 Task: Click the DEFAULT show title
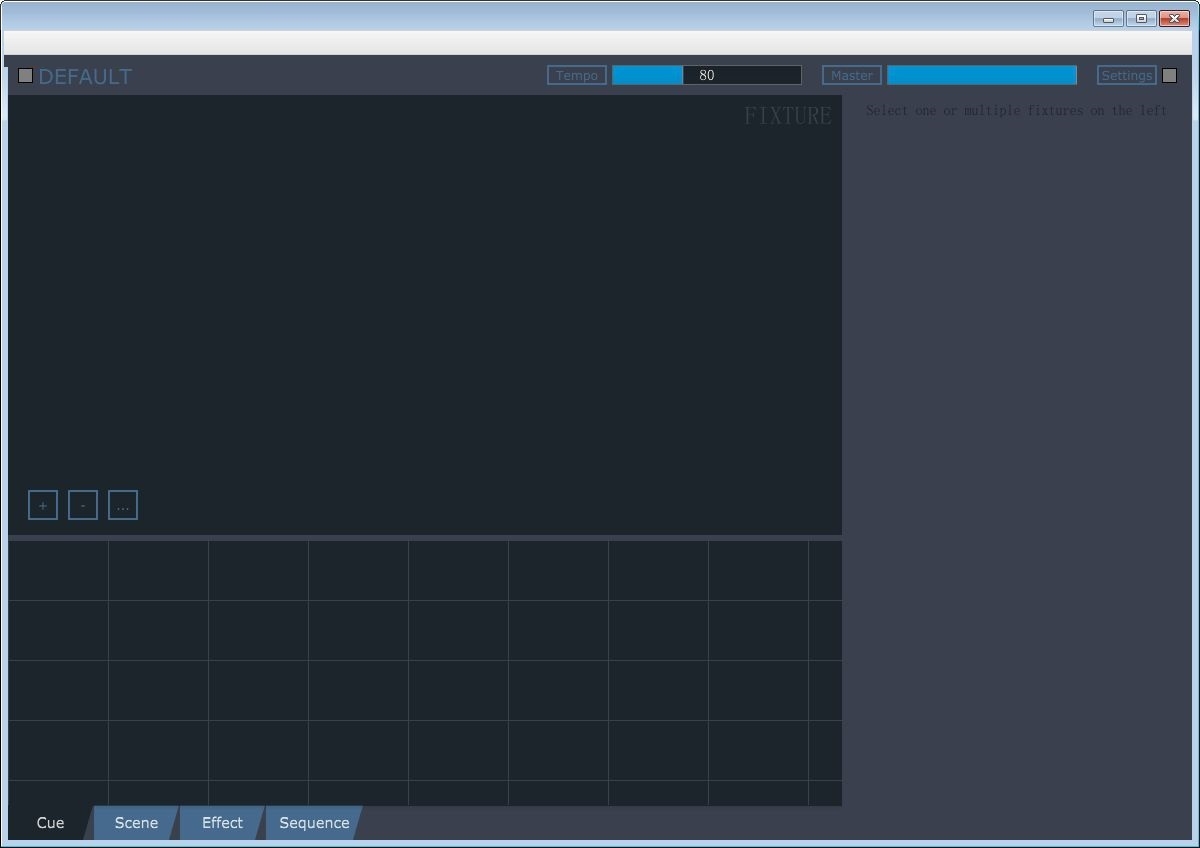(x=85, y=76)
